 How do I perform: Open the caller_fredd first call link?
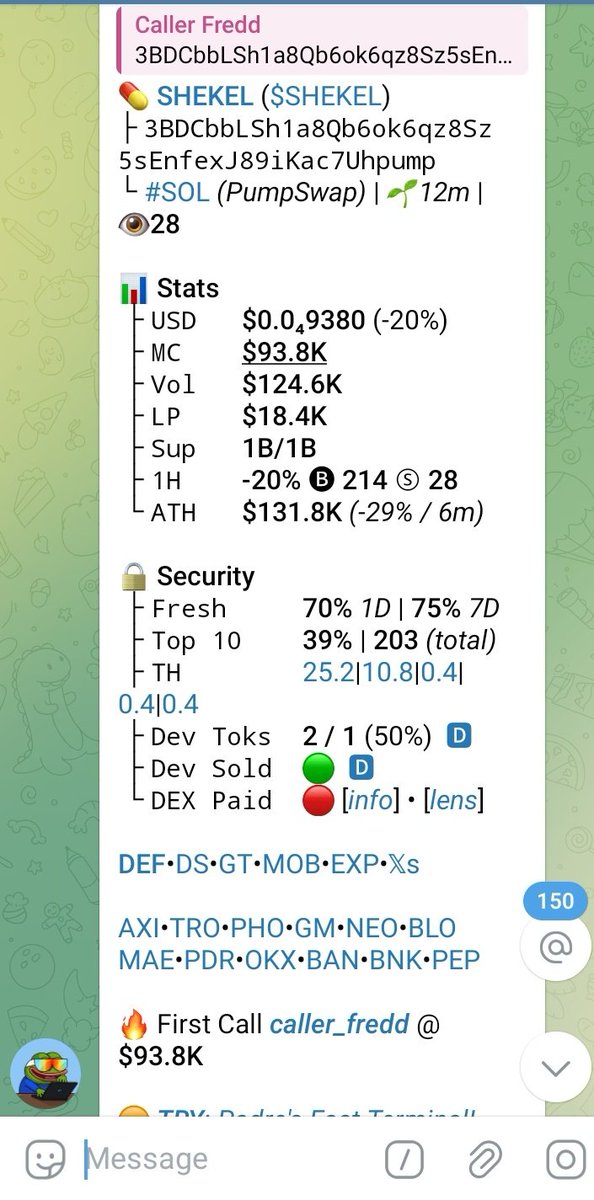(339, 1024)
